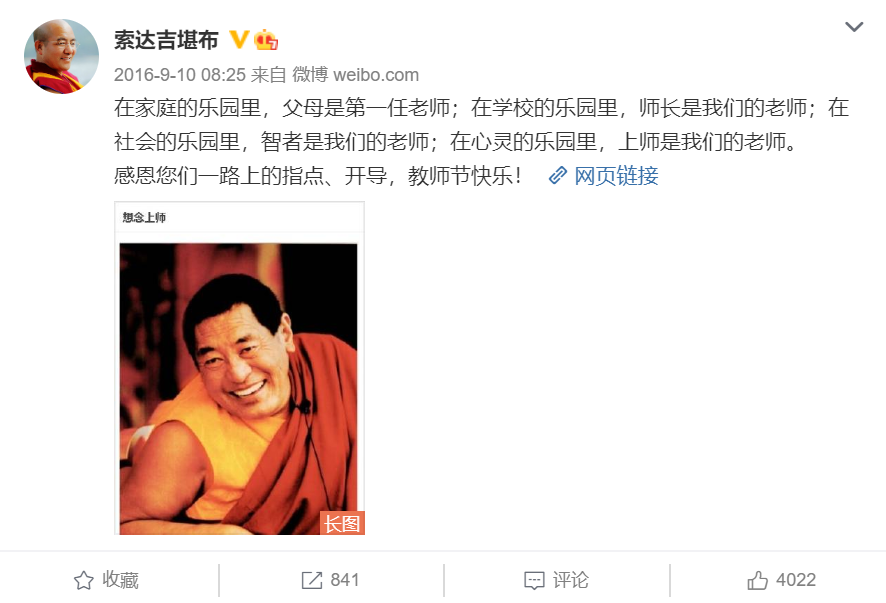Open the 网页链接 web link
Image resolution: width=886 pixels, height=603 pixels.
click(x=616, y=176)
